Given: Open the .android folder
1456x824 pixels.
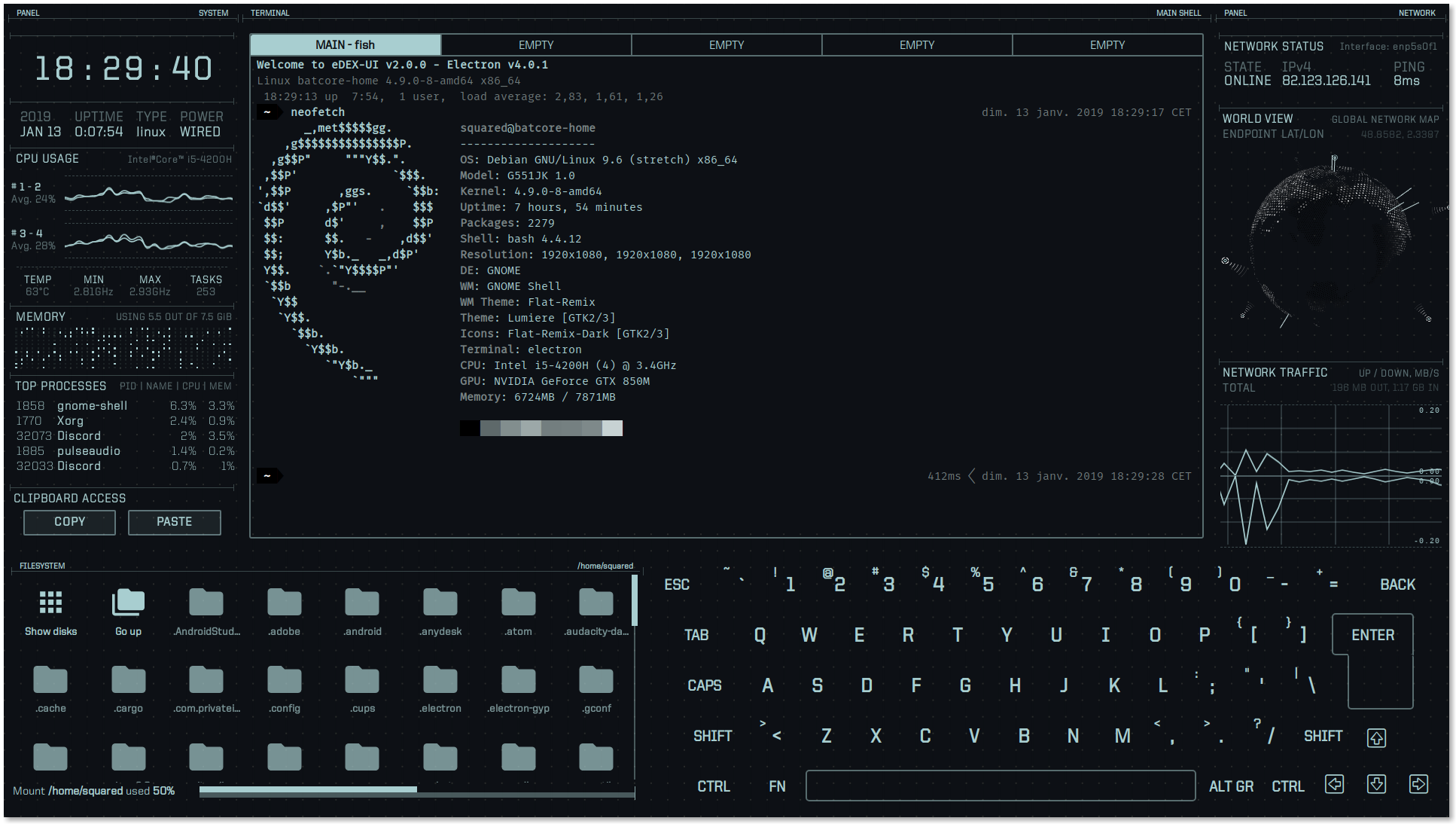Looking at the screenshot, I should (362, 601).
